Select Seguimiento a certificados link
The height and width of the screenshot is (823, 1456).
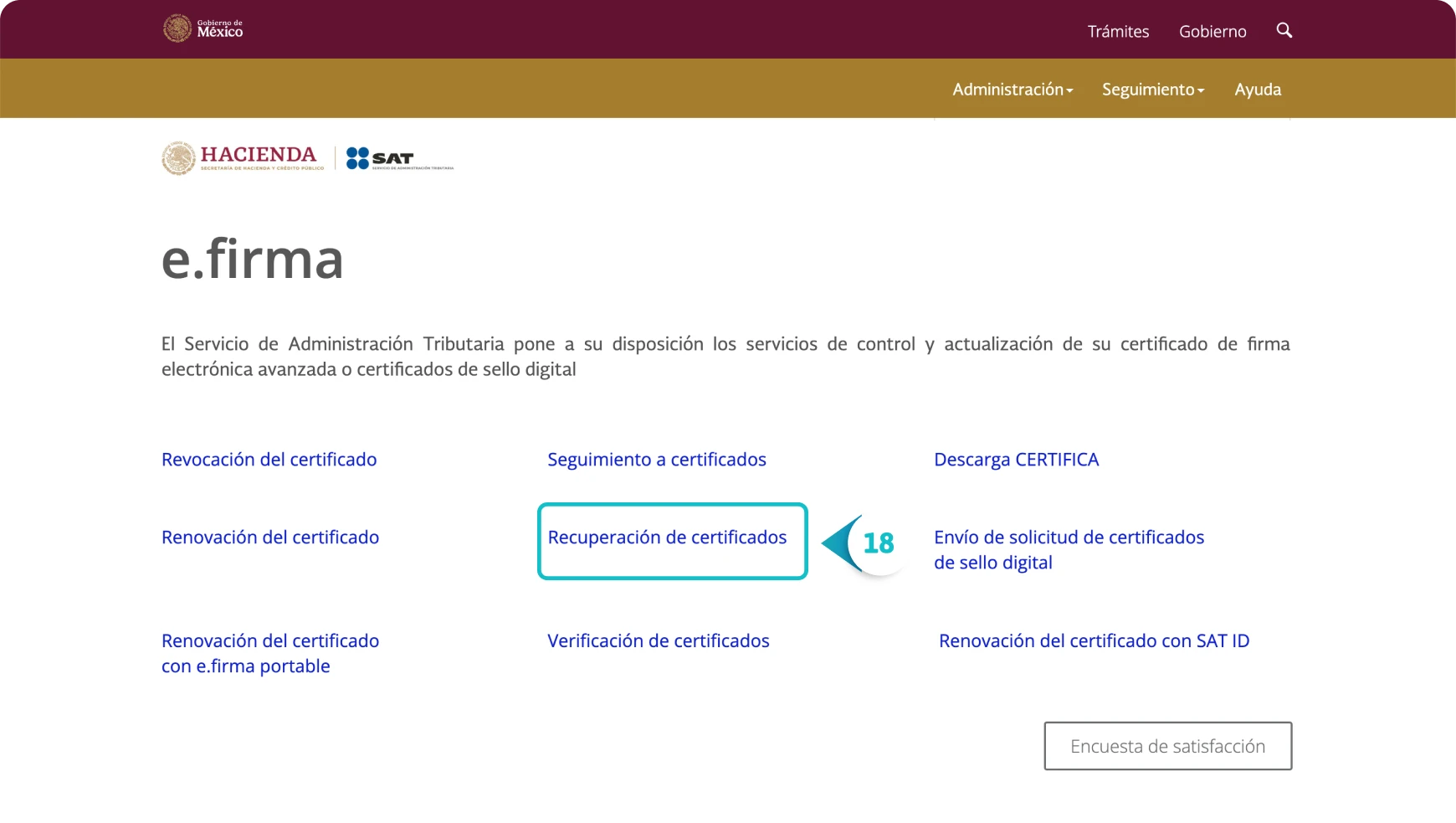point(656,460)
